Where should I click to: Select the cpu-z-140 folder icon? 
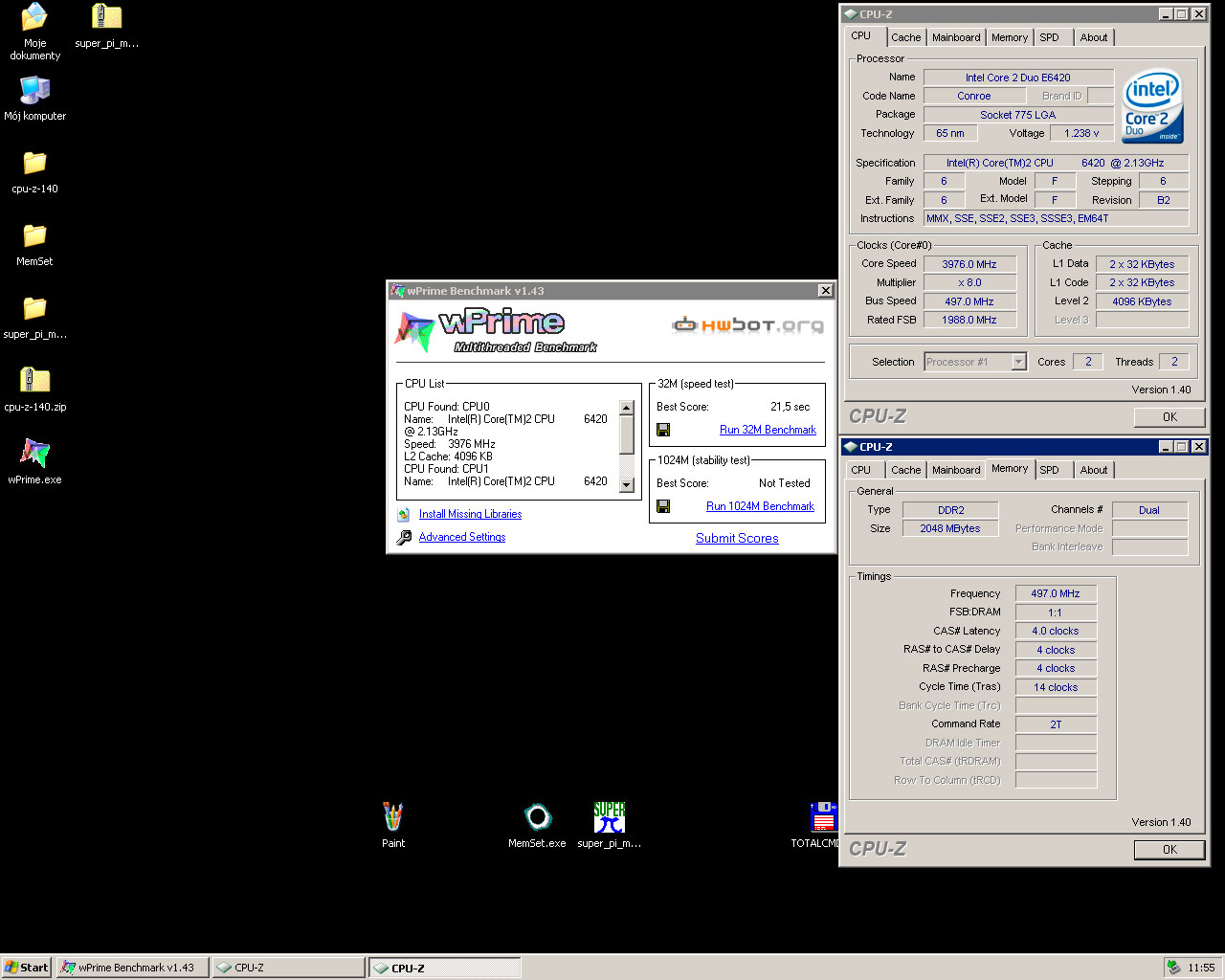pos(34,163)
